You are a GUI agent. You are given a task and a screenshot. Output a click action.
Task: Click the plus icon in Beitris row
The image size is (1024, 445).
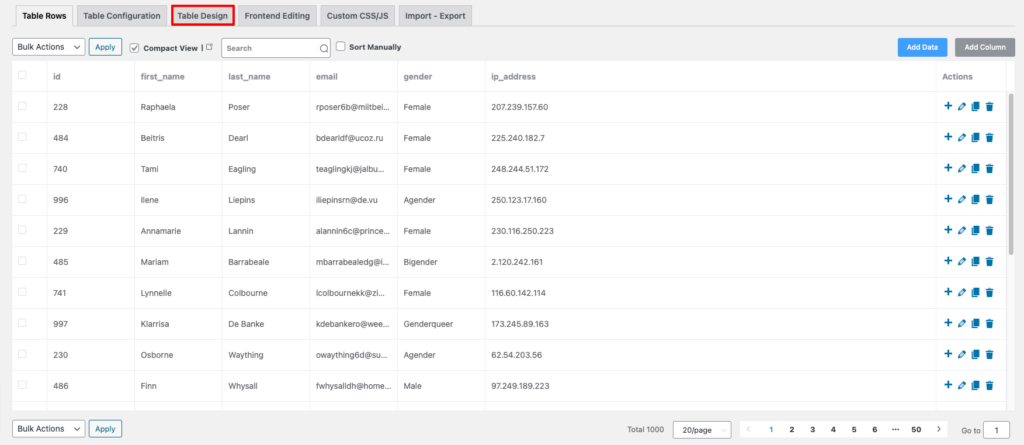[x=948, y=137]
